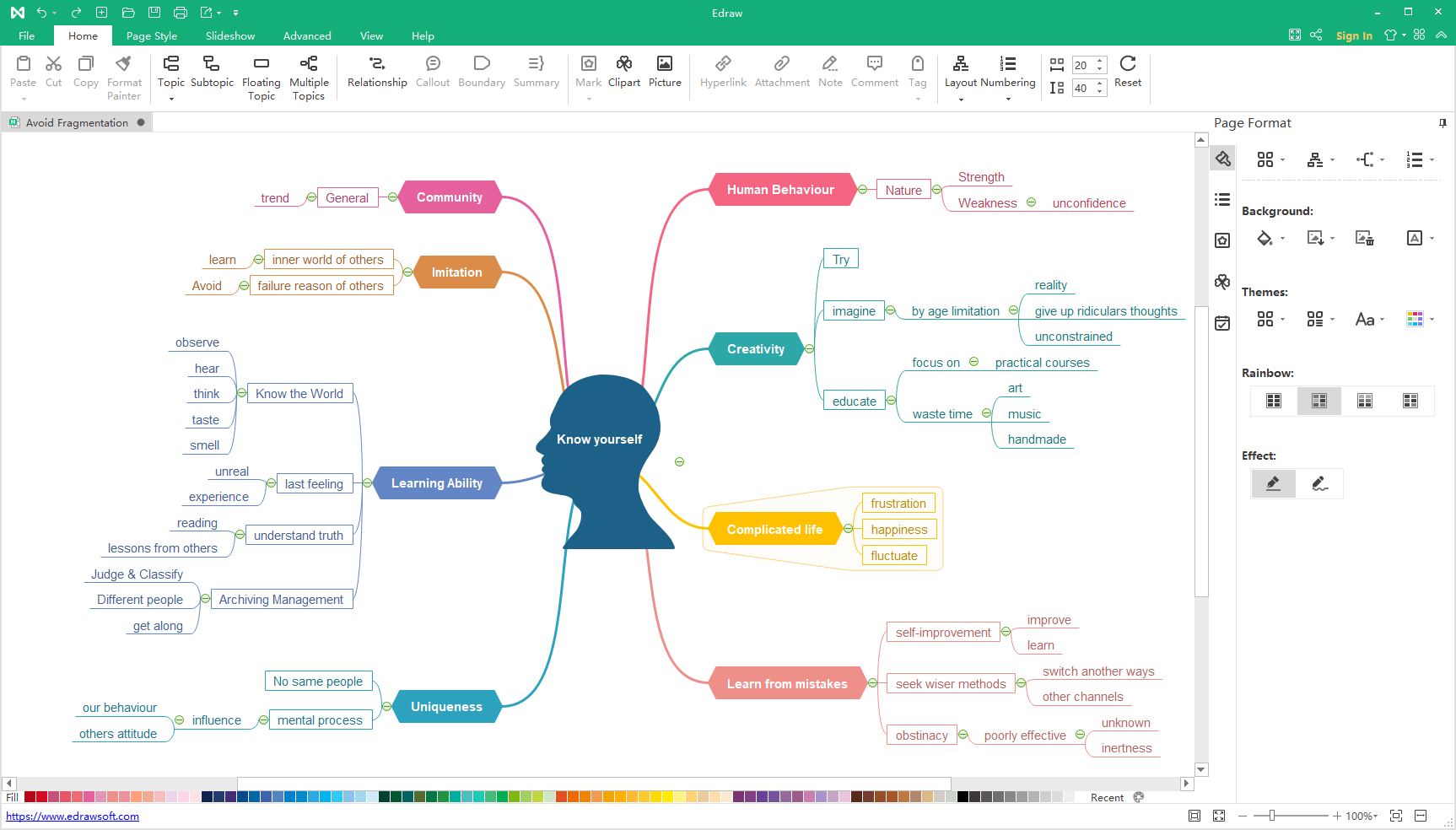Add a Subtopic from the ribbon
1456x830 pixels.
[212, 64]
